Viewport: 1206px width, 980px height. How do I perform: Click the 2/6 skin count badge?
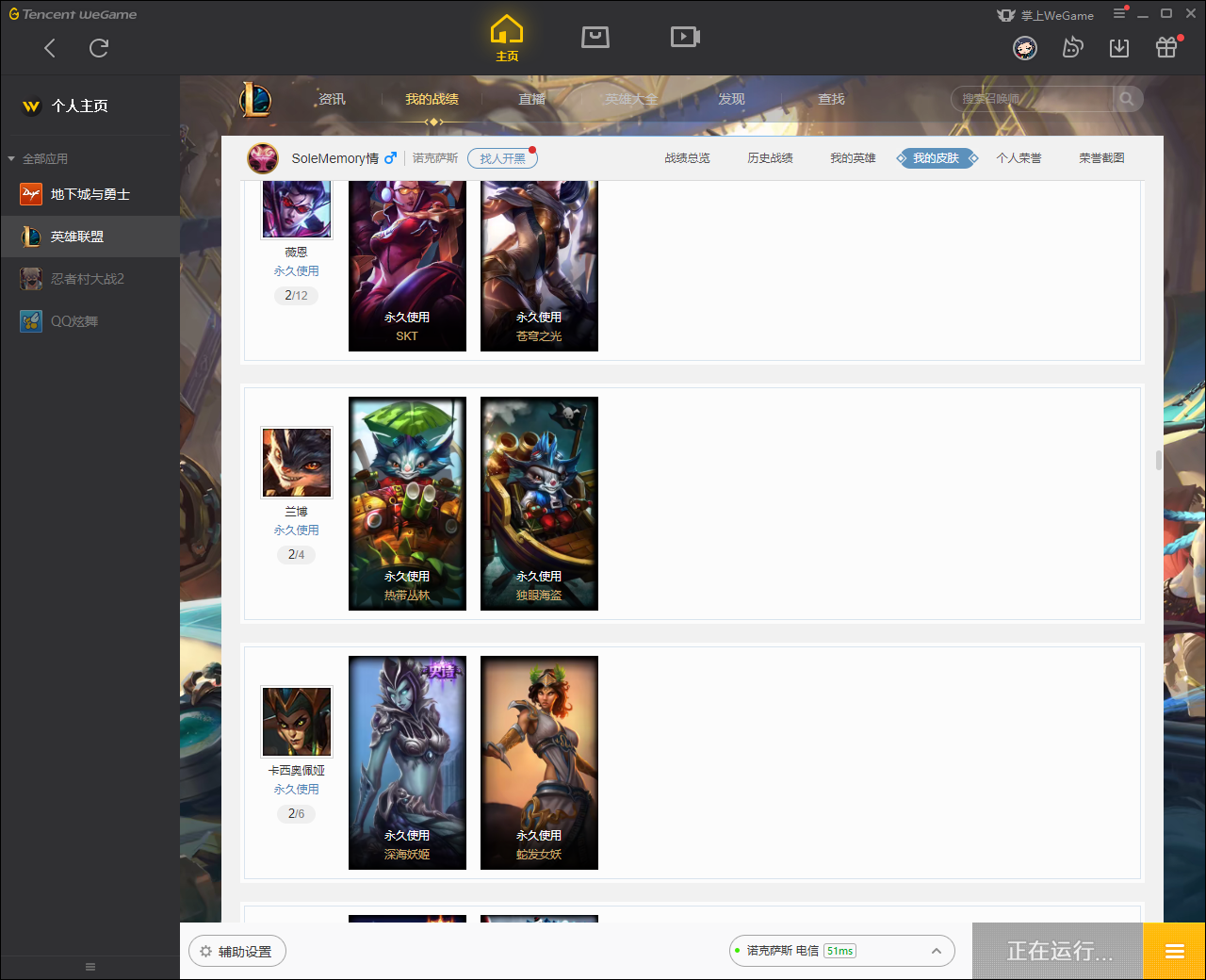pos(296,813)
